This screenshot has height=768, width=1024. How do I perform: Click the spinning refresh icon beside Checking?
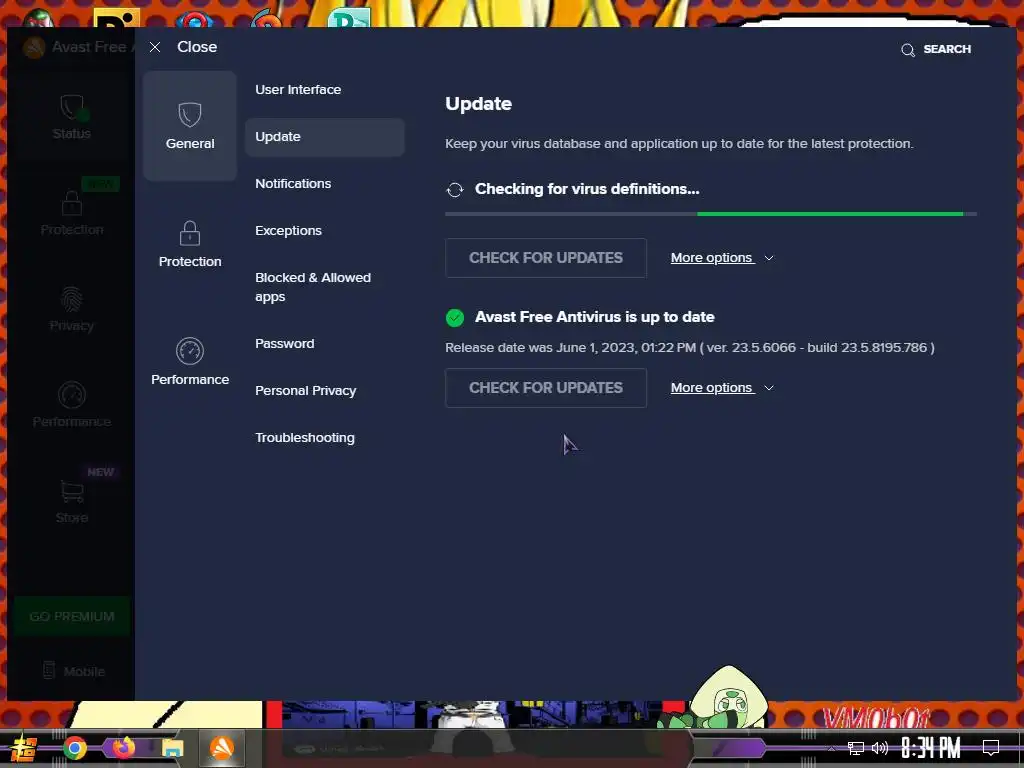(x=455, y=189)
